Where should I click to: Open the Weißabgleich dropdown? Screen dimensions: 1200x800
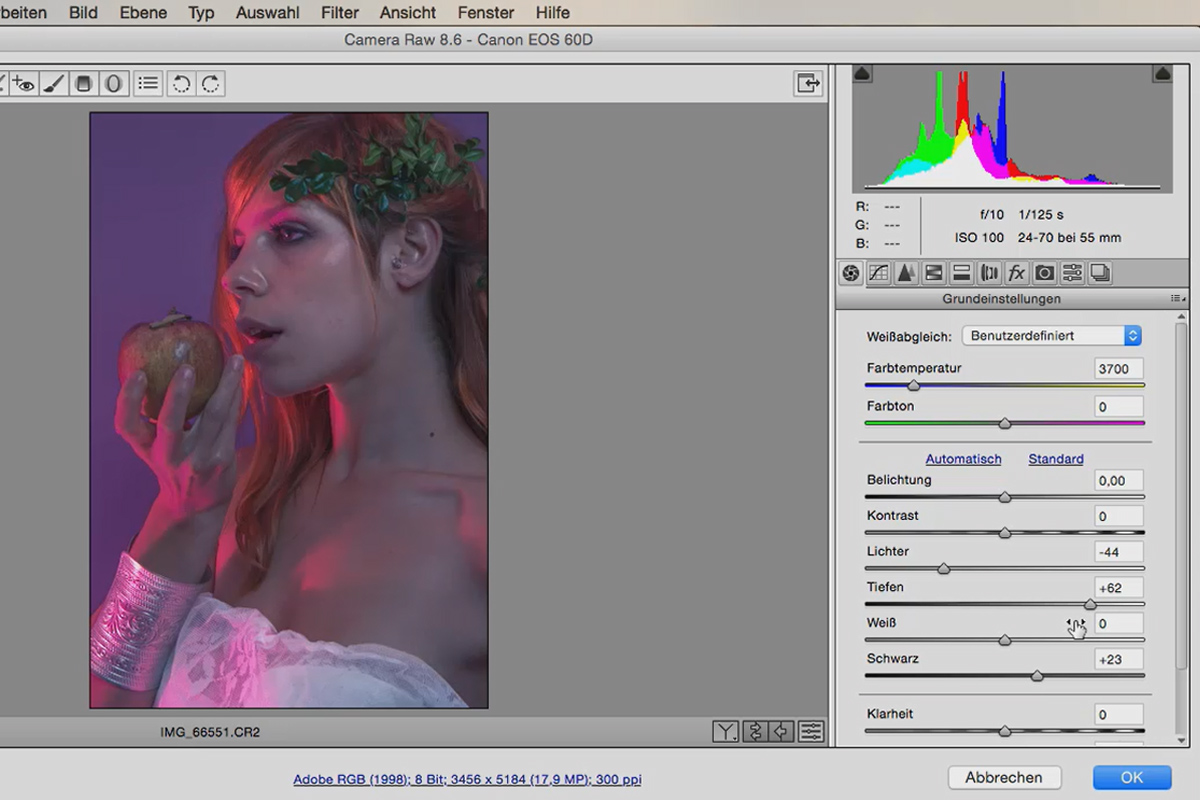1051,336
